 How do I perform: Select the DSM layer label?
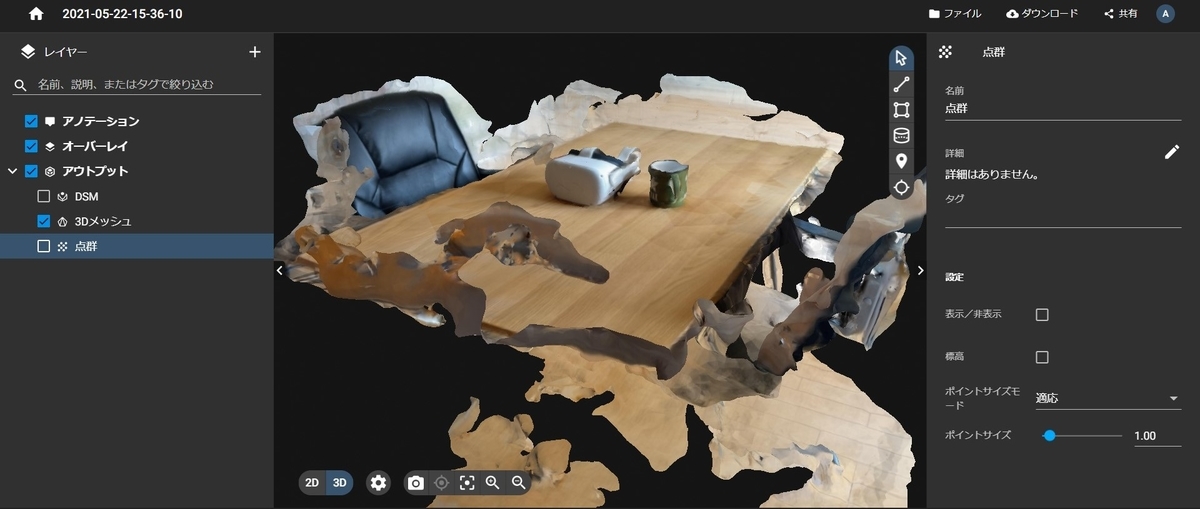click(x=86, y=196)
